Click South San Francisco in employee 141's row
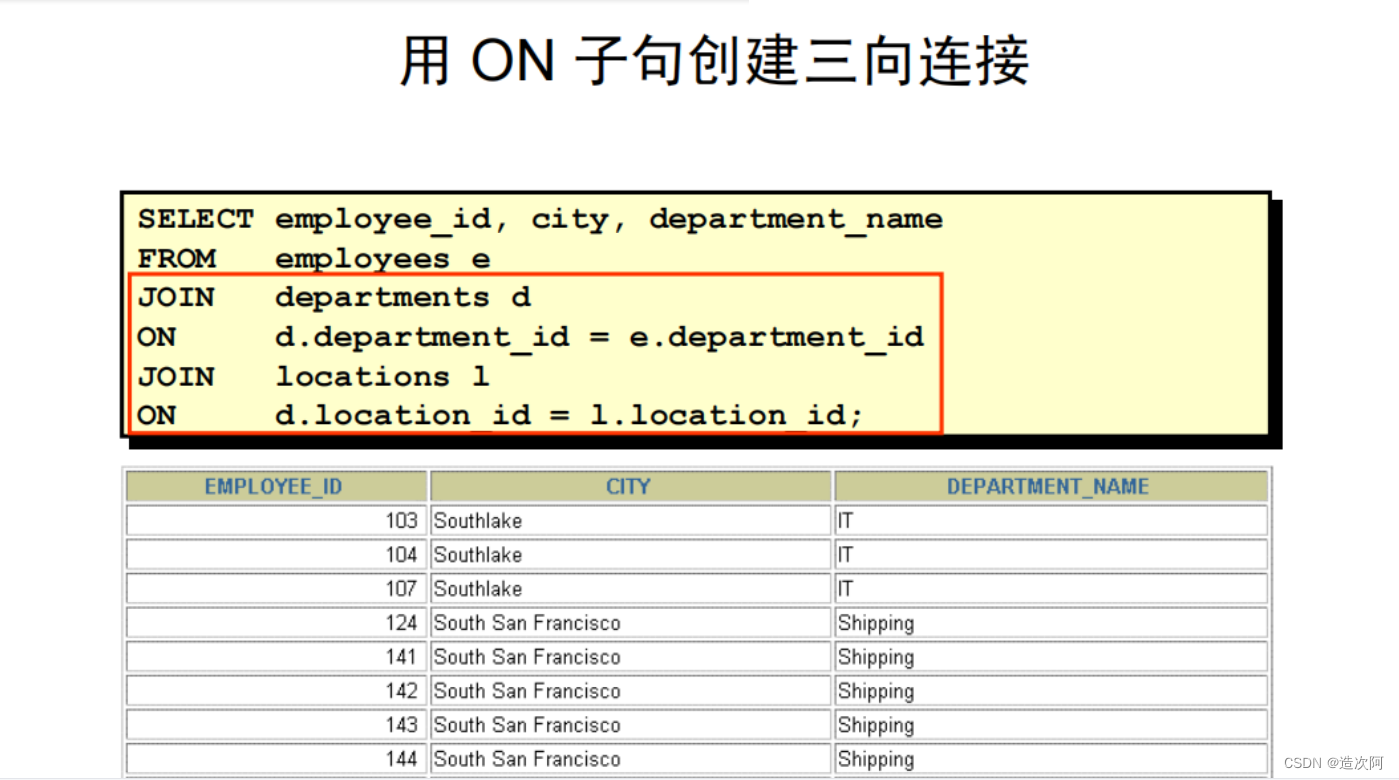Image resolution: width=1399 pixels, height=780 pixels. (x=631, y=657)
